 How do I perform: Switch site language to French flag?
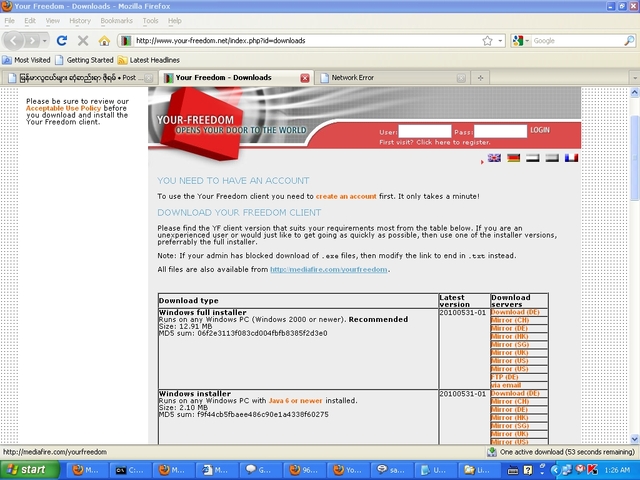pyautogui.click(x=571, y=158)
